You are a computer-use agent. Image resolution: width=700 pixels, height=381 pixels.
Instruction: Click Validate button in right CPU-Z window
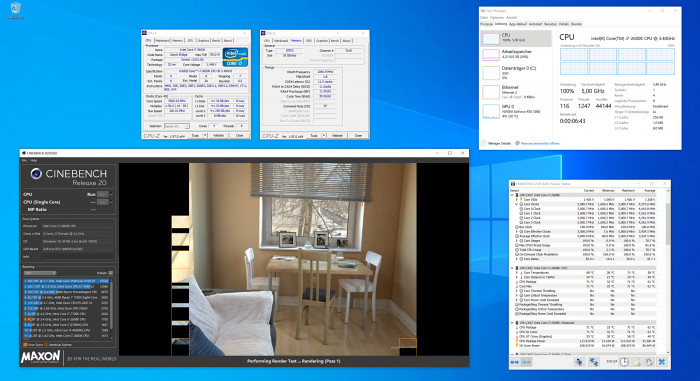(337, 135)
